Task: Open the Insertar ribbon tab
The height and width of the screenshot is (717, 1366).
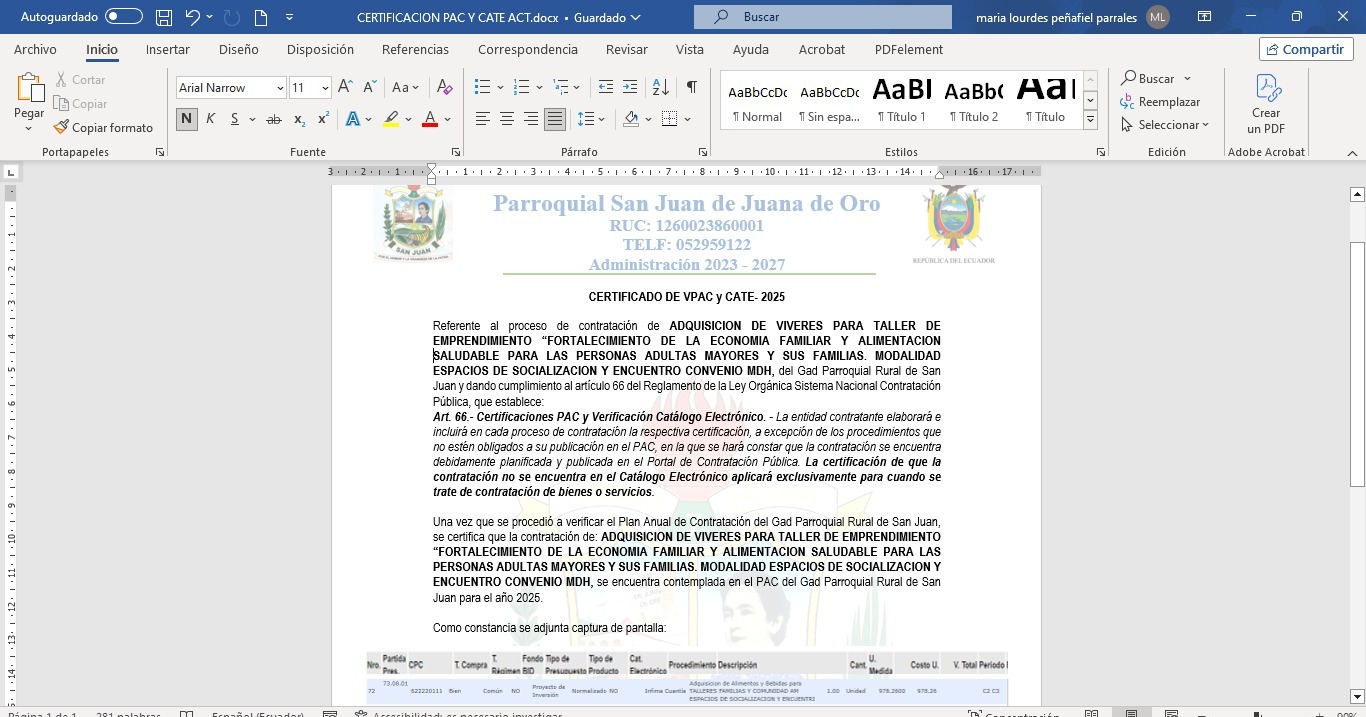Action: pyautogui.click(x=167, y=49)
